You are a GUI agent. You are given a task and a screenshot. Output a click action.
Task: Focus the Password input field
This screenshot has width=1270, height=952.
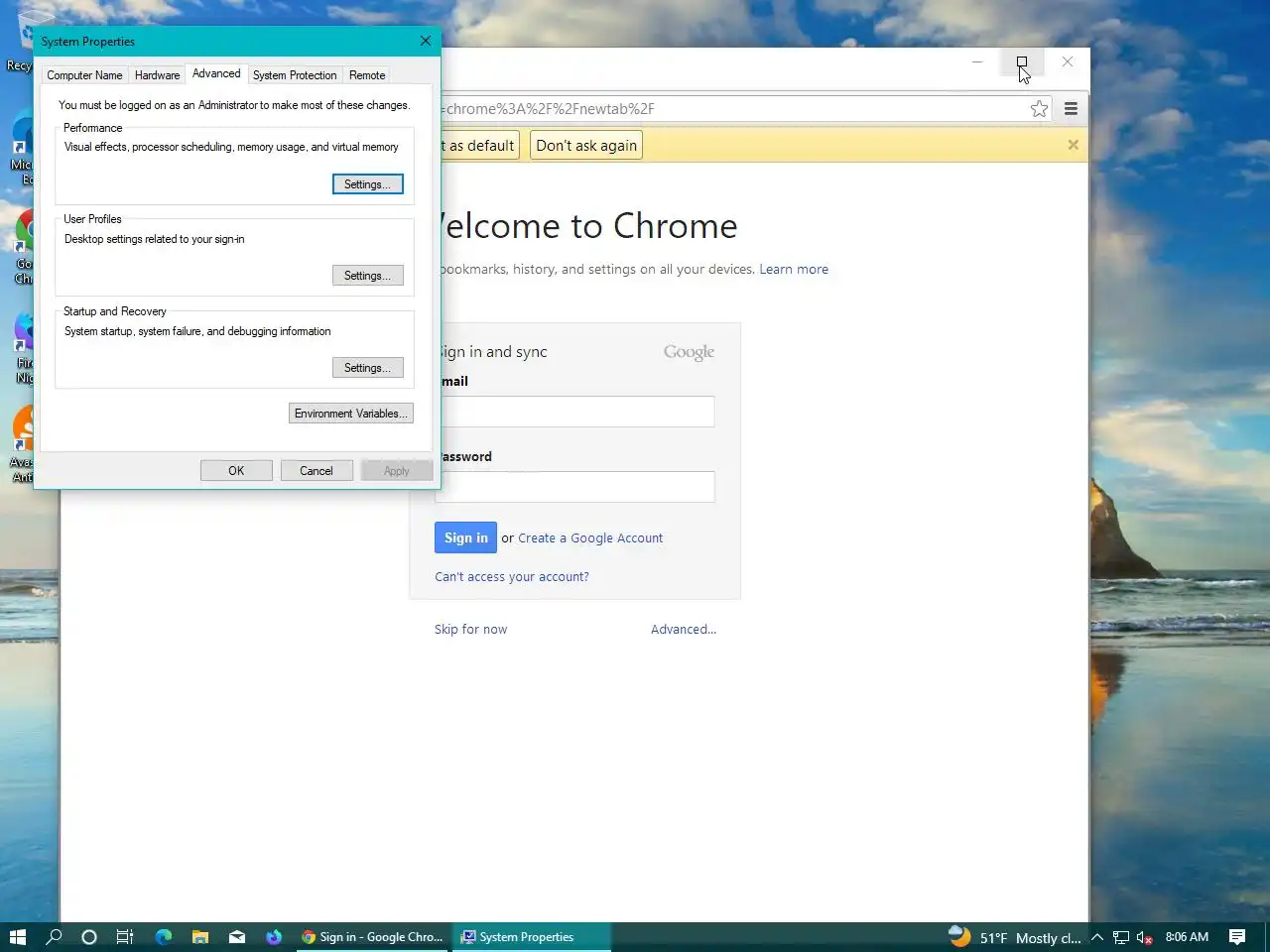coord(577,487)
